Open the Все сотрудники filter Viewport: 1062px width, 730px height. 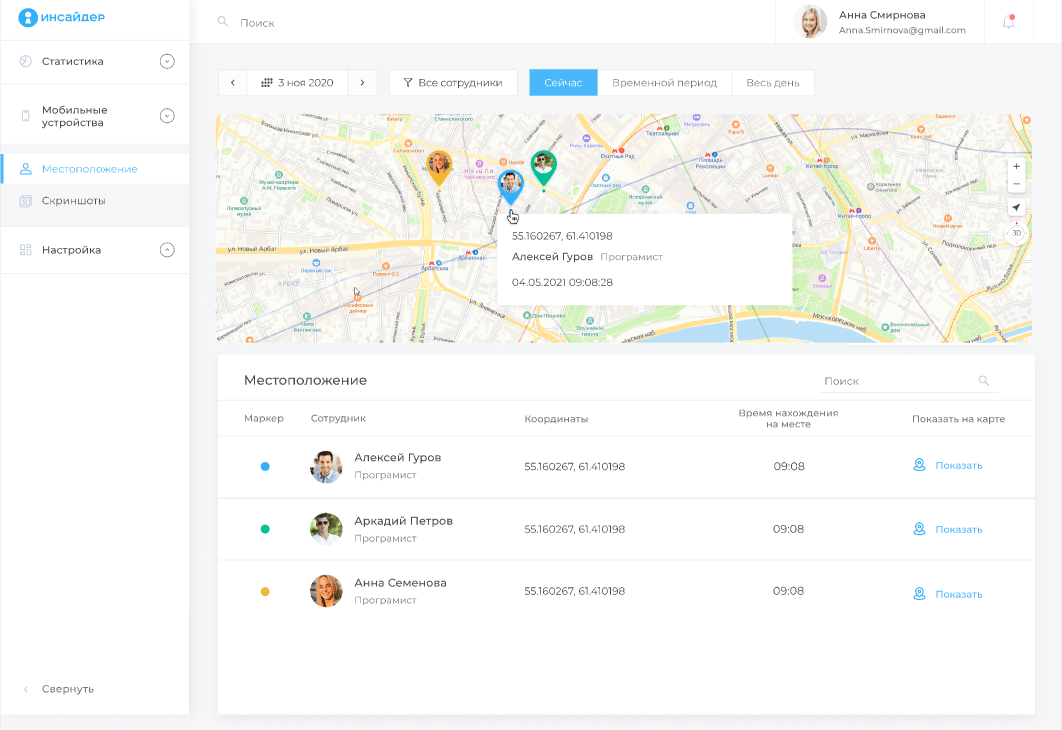[453, 83]
